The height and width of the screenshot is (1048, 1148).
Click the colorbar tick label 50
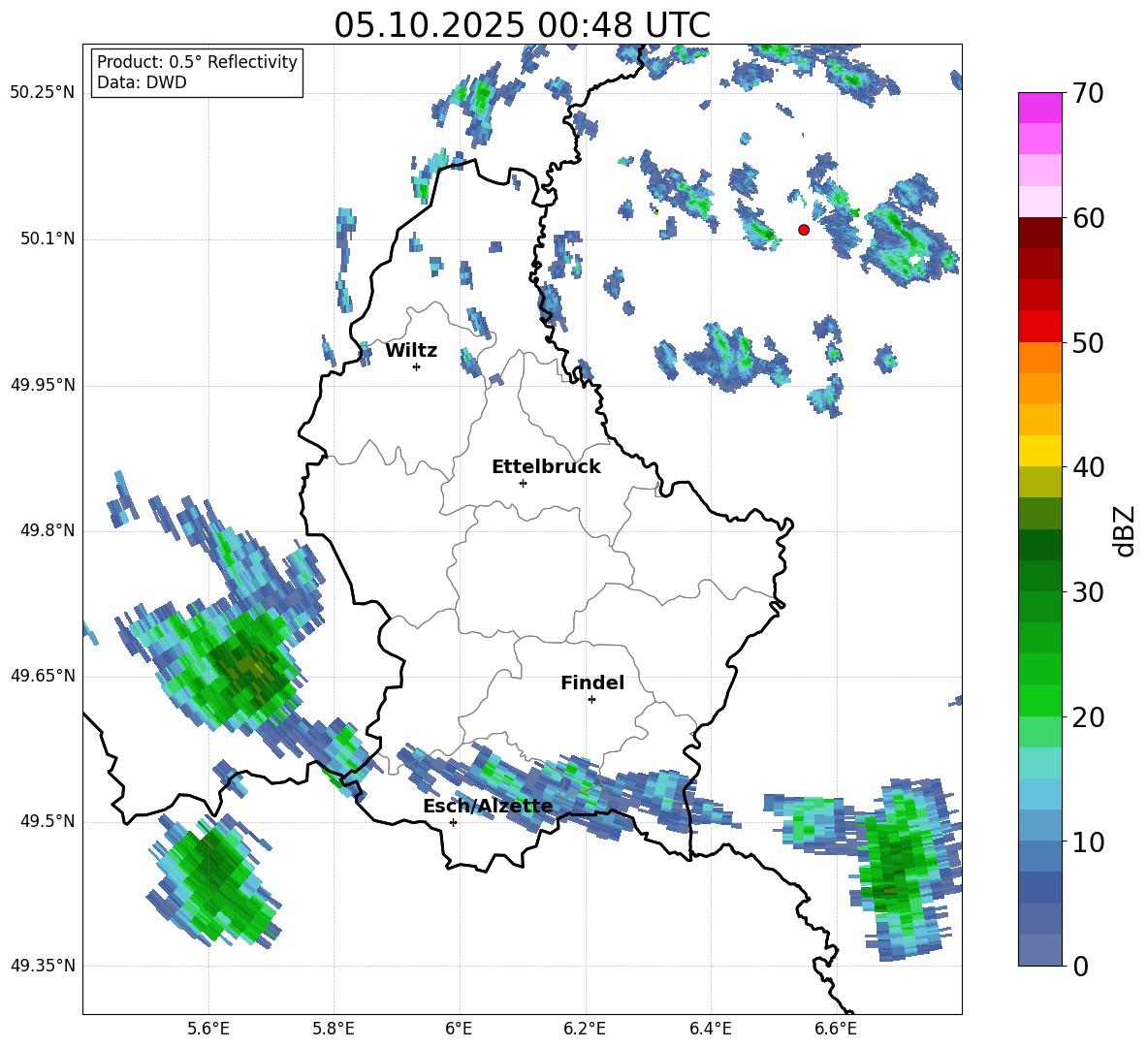(1088, 343)
